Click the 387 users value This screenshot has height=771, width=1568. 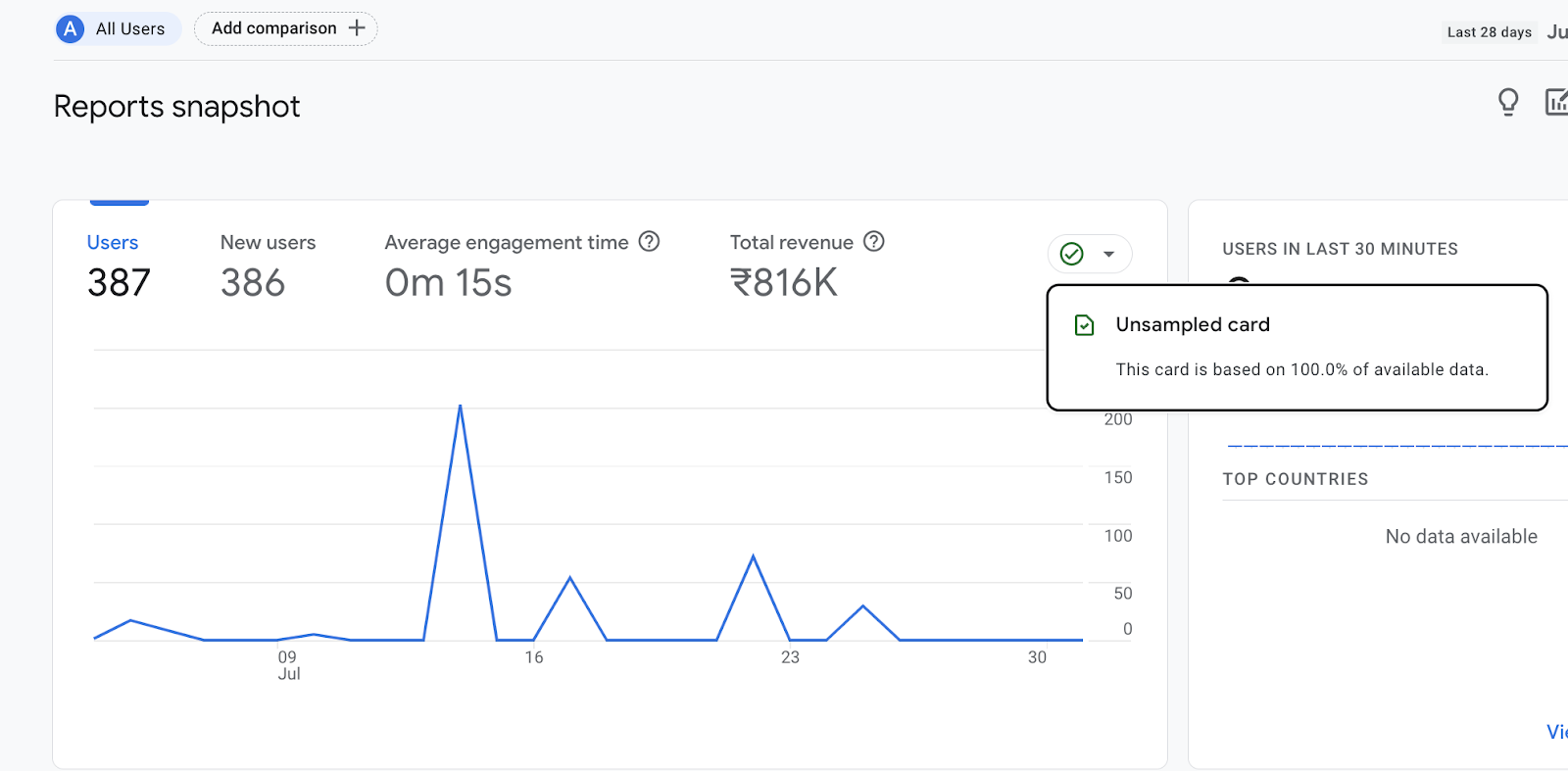(119, 283)
